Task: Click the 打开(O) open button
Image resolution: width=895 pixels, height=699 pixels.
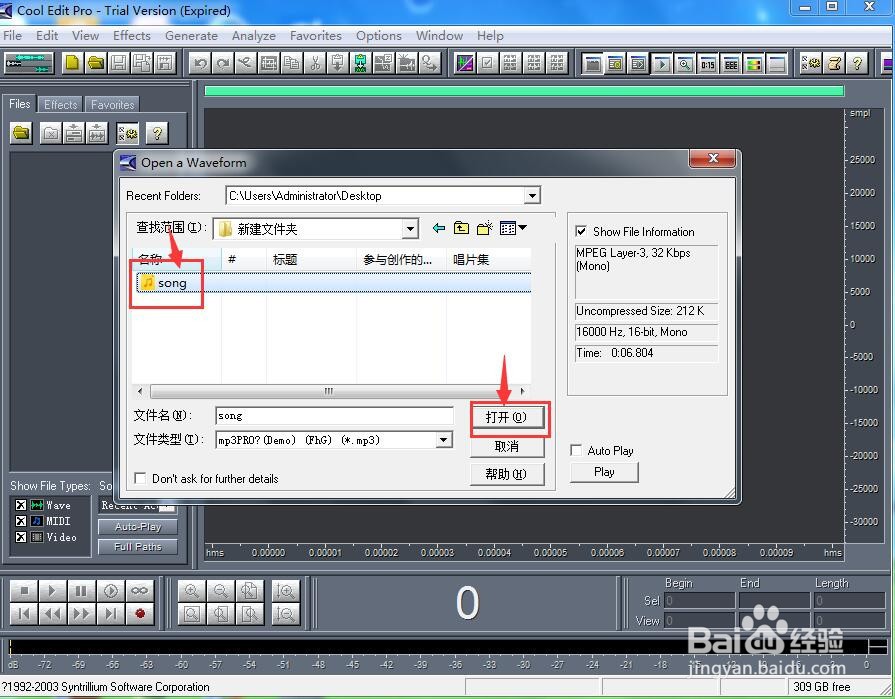Action: pyautogui.click(x=506, y=417)
